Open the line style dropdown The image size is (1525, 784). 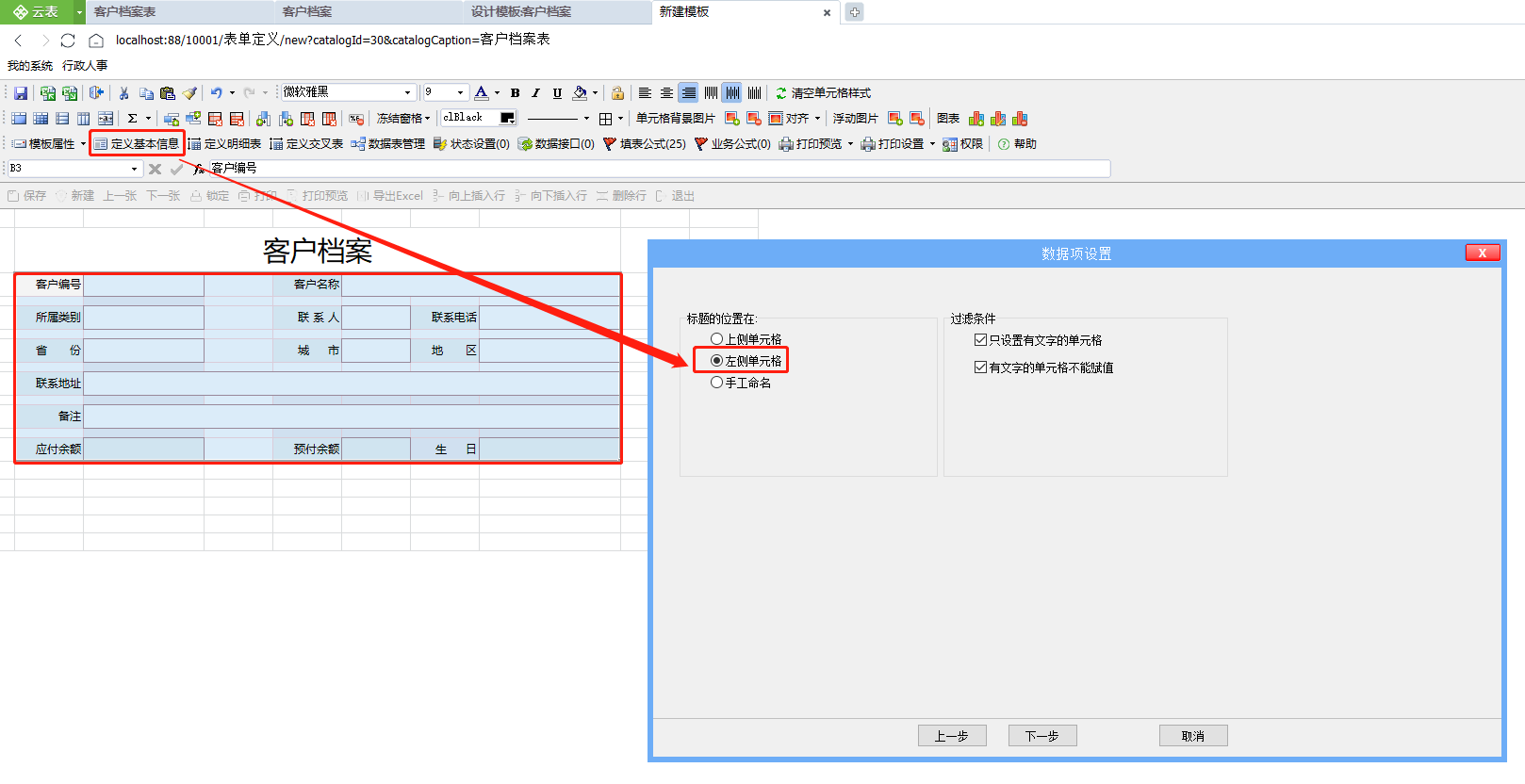tap(586, 118)
